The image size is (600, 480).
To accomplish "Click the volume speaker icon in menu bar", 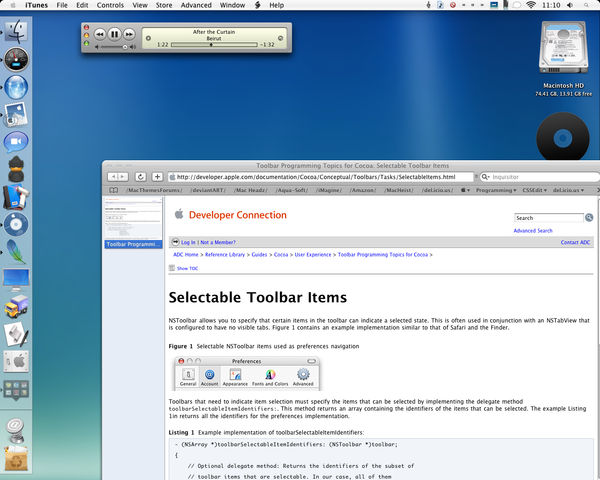I will pyautogui.click(x=570, y=5).
